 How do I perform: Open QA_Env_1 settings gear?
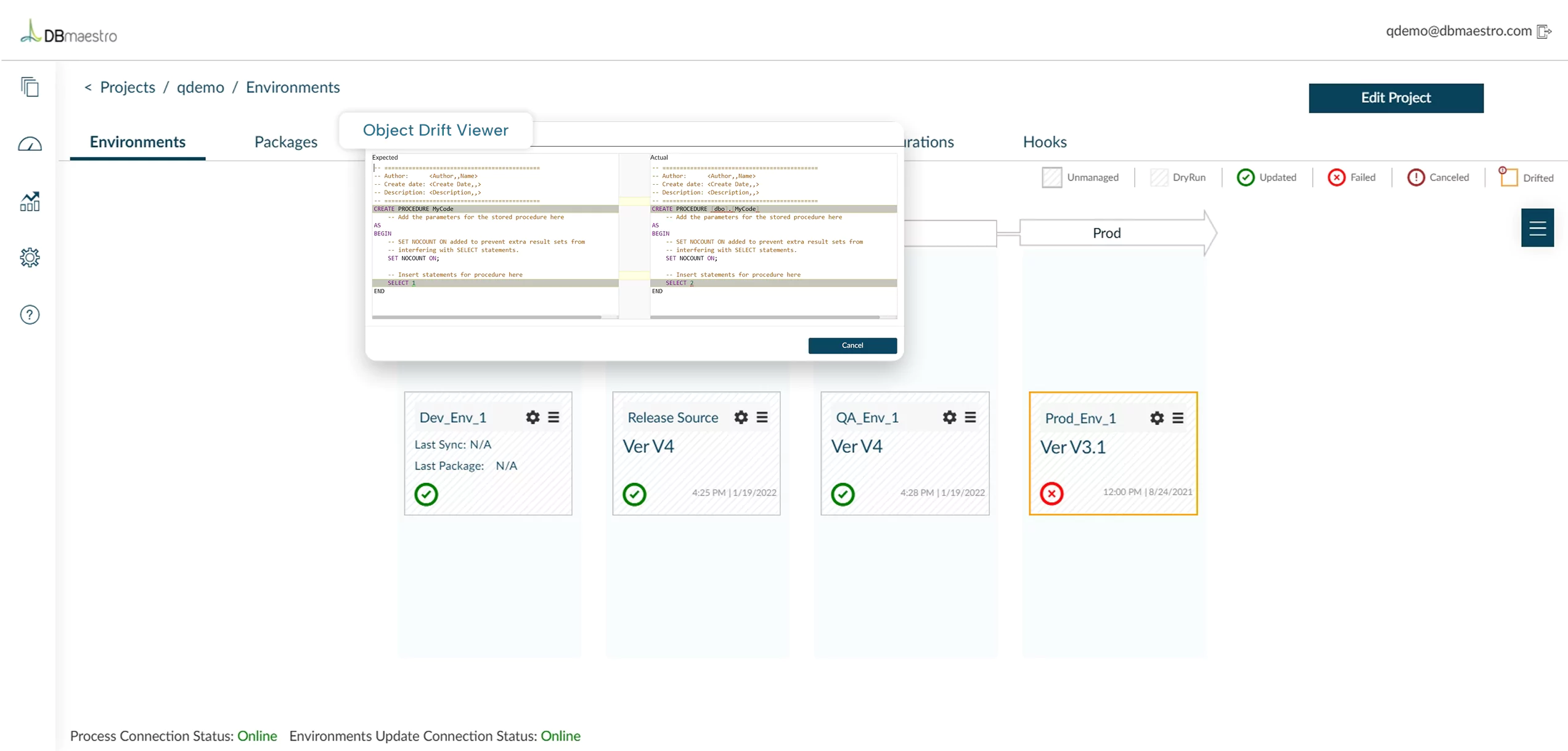point(949,417)
